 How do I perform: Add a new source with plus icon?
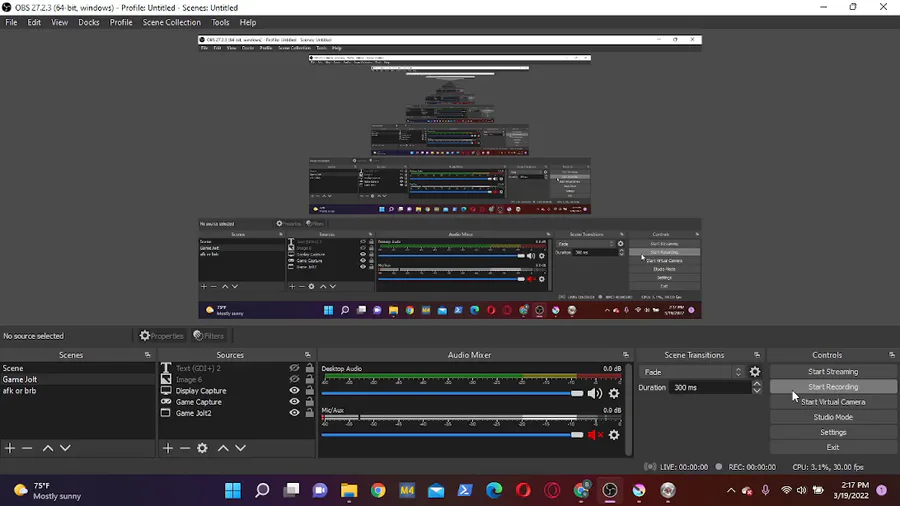168,448
